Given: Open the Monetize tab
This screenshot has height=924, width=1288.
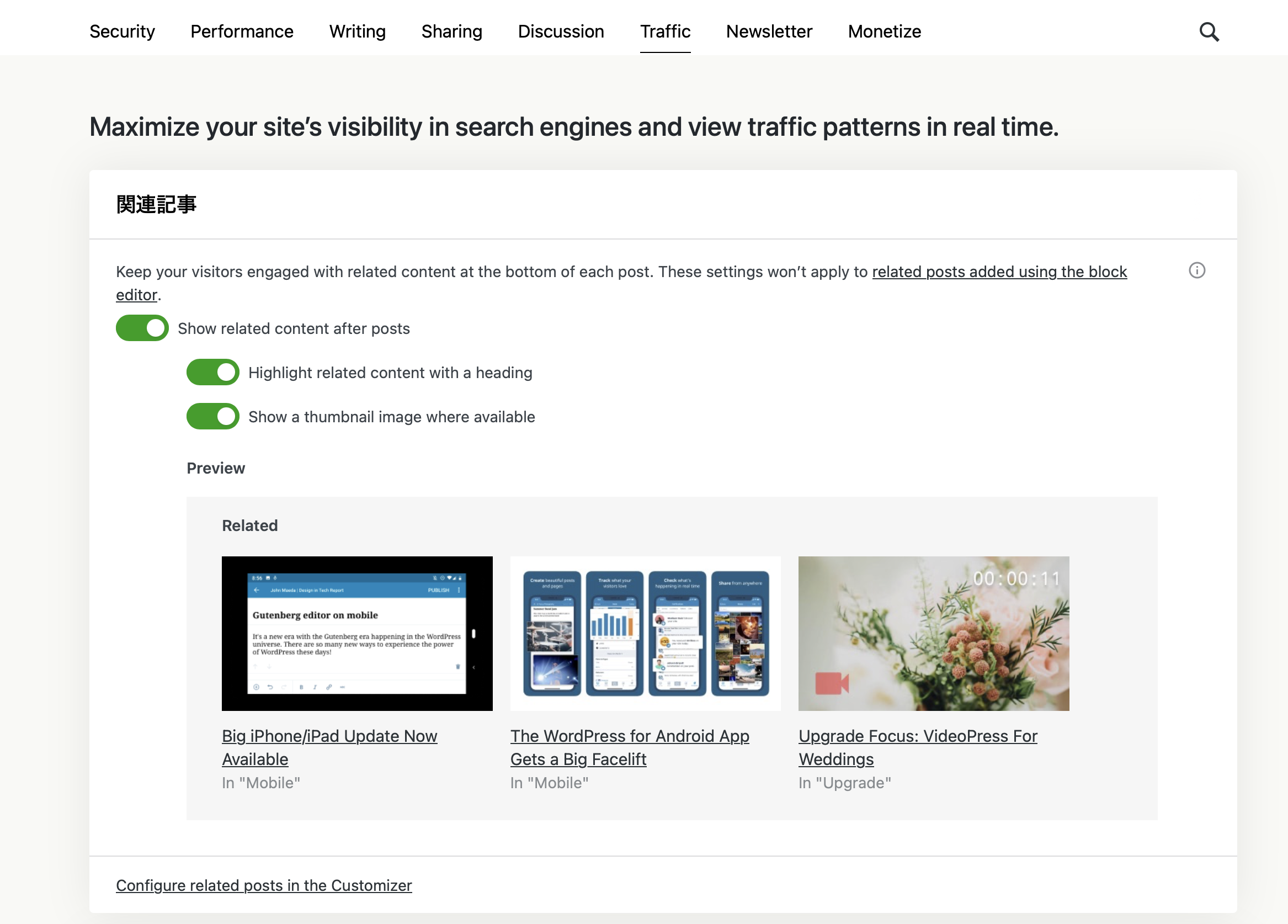Looking at the screenshot, I should tap(884, 32).
